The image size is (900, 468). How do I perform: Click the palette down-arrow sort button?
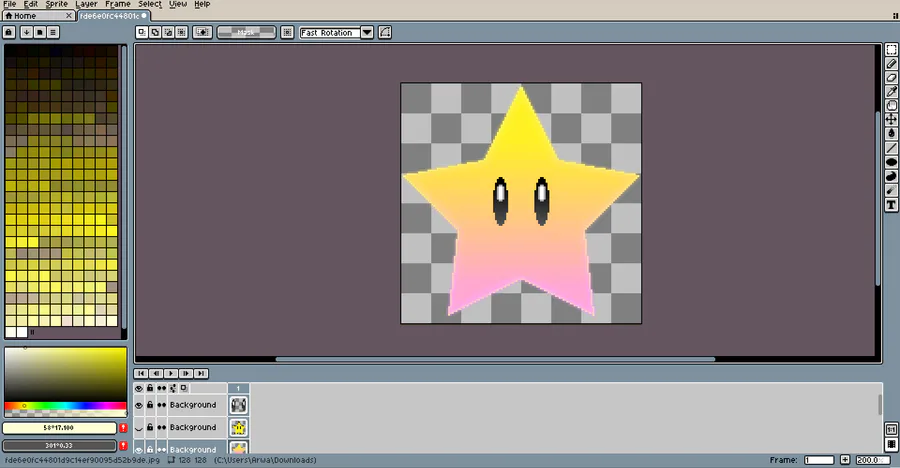(x=26, y=32)
